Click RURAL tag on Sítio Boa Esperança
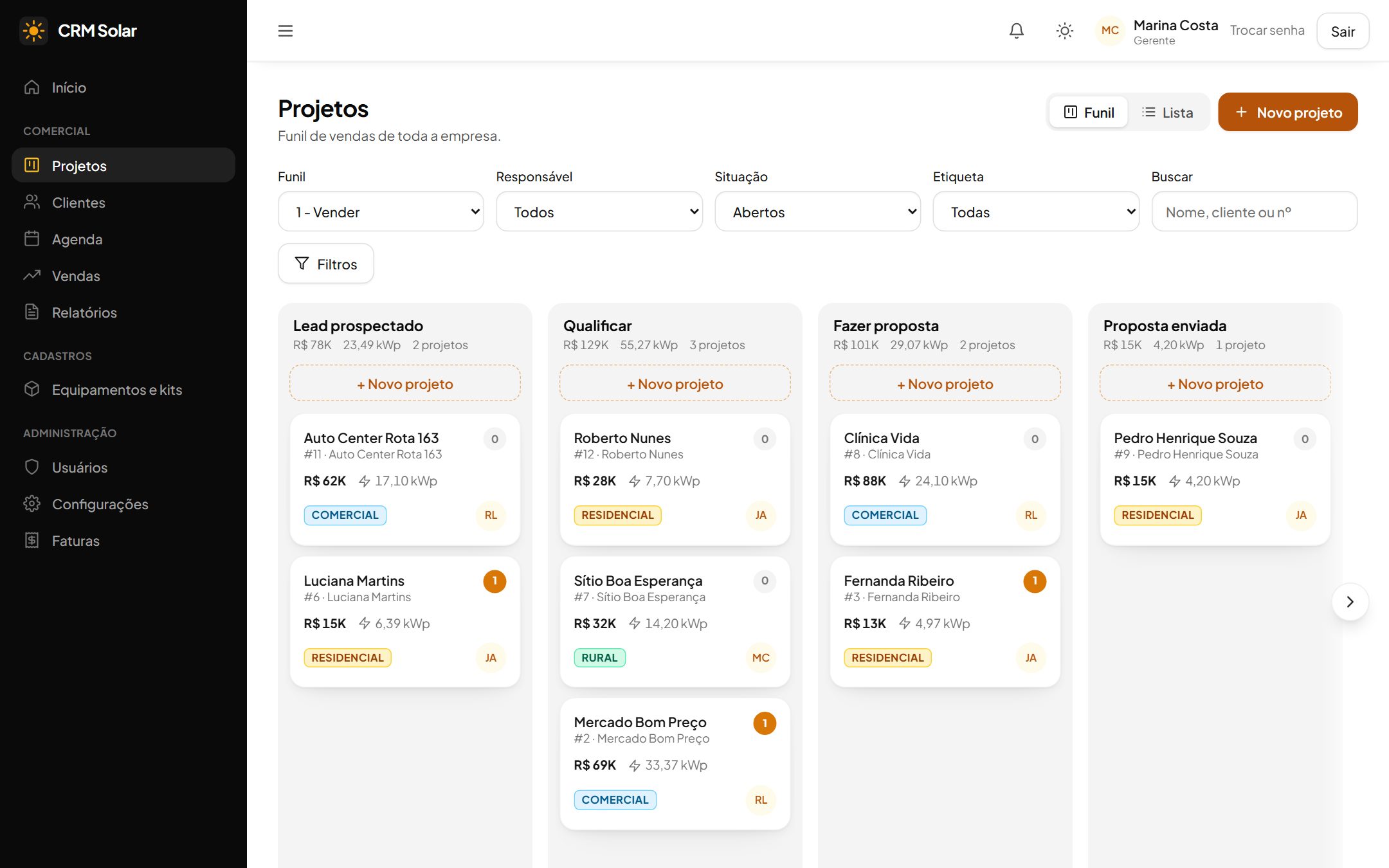Screen dimensions: 1389x868 coord(599,658)
